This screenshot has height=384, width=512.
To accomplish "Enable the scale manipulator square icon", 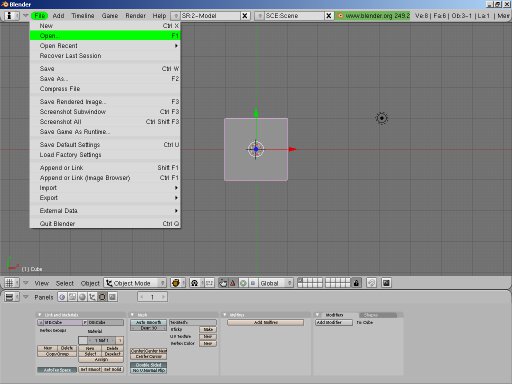I will [x=253, y=283].
